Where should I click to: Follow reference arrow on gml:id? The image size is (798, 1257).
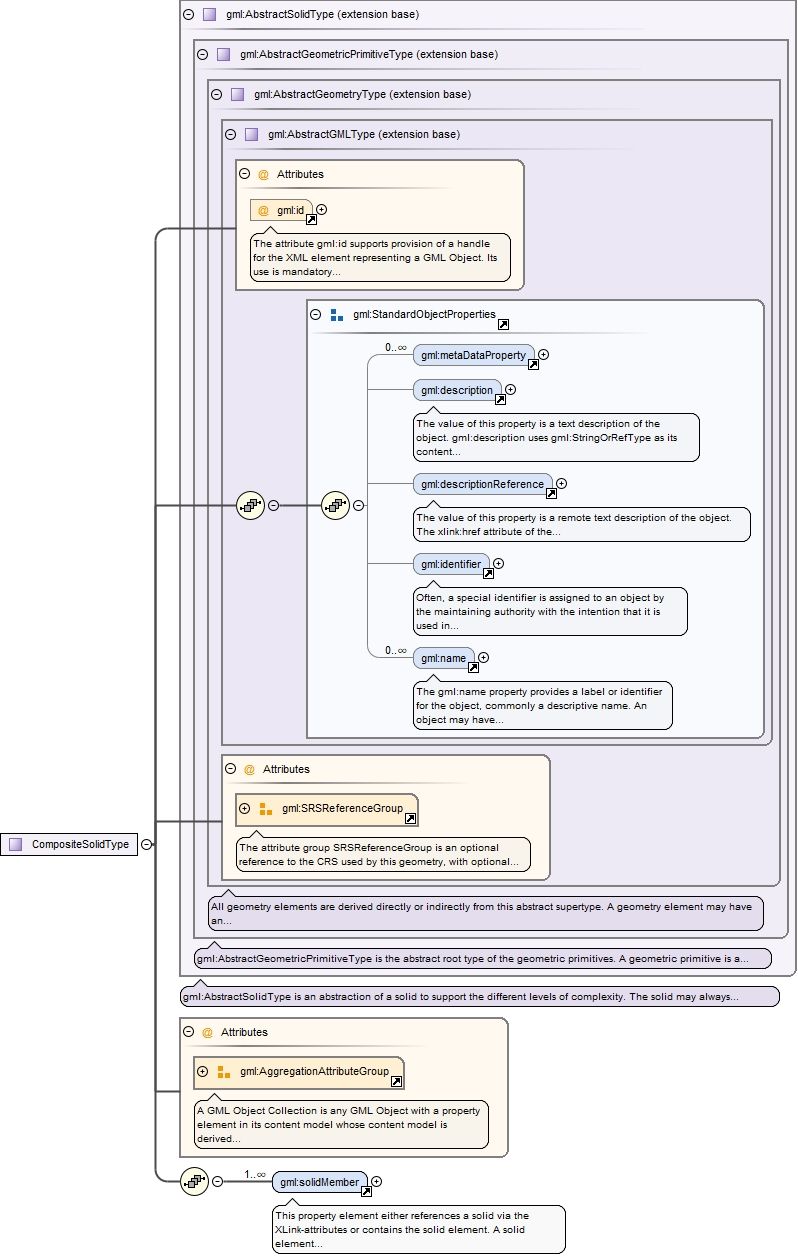pos(311,218)
